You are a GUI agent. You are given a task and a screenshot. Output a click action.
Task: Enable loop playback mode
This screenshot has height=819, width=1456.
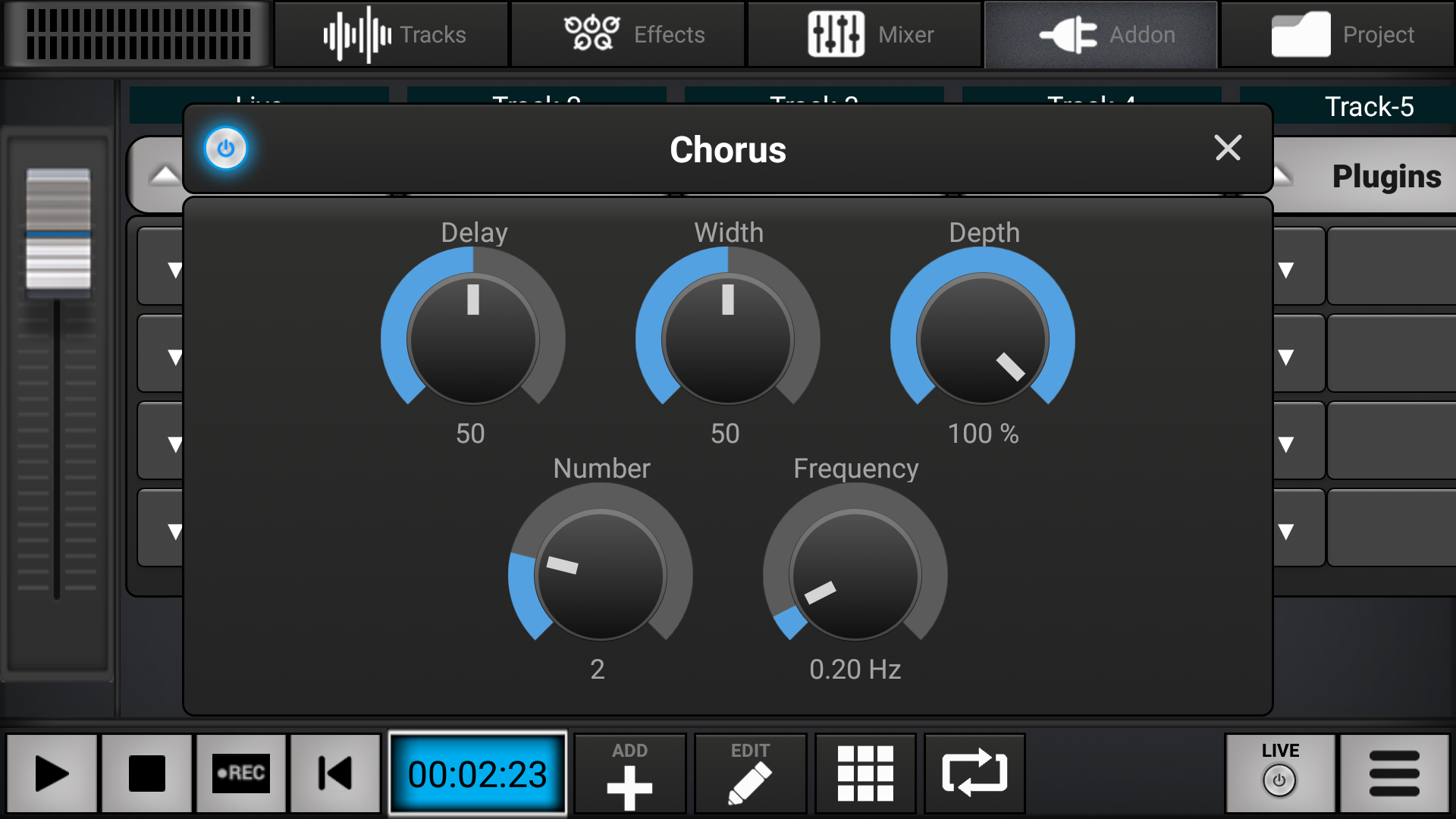click(x=974, y=773)
